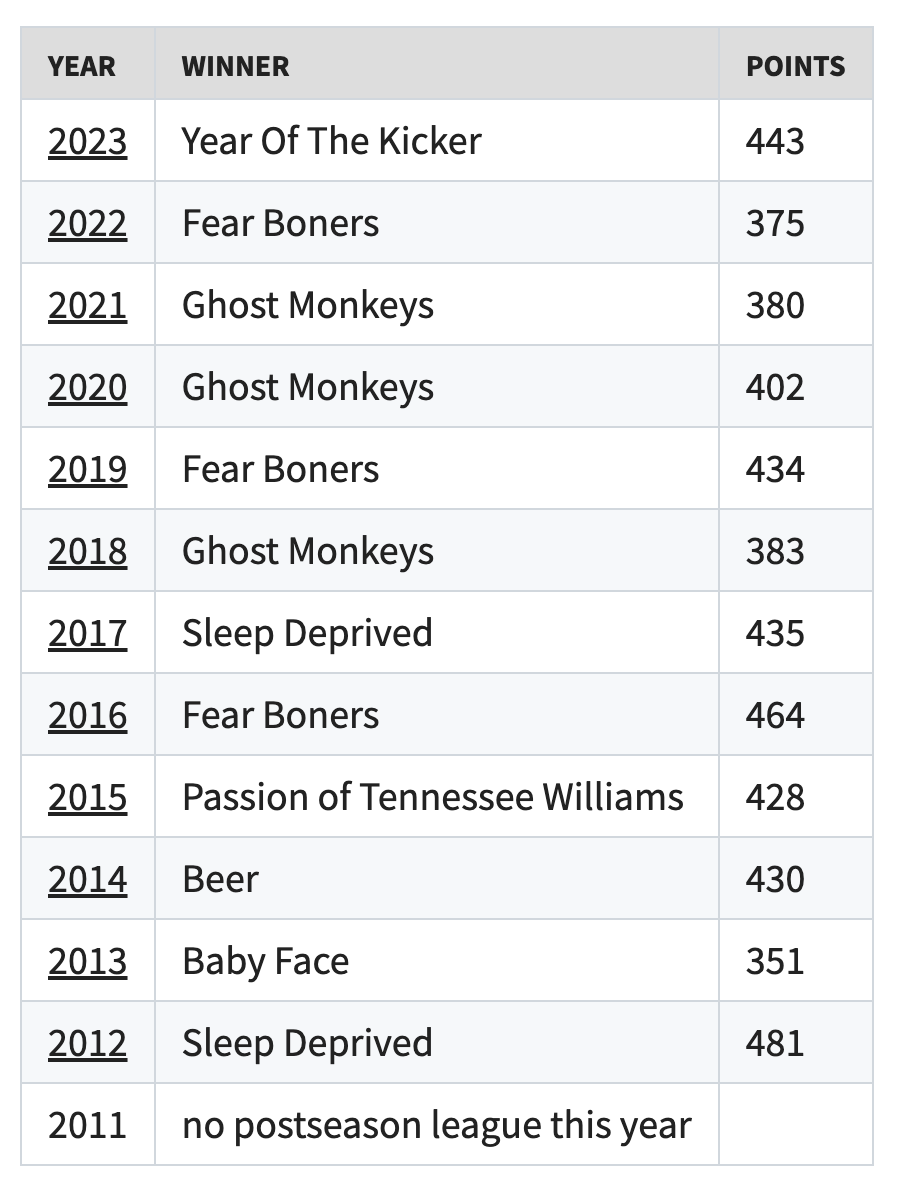This screenshot has width=900, height=1194.
Task: Visit the 2016 season link
Action: [88, 715]
